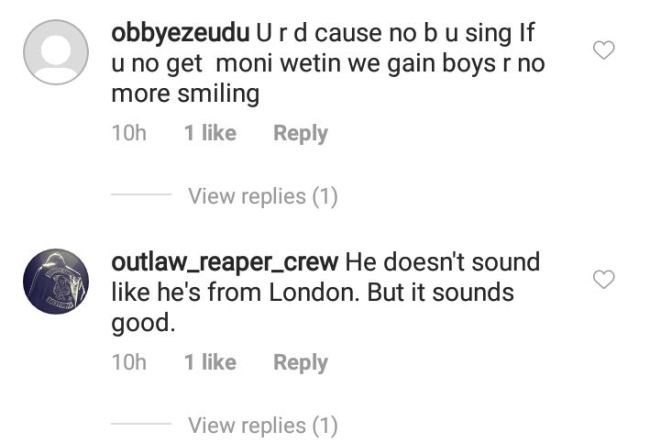Tap the heart on outlaw_reaper_crew's comment
Viewport: 650px width, 443px height.
(604, 280)
